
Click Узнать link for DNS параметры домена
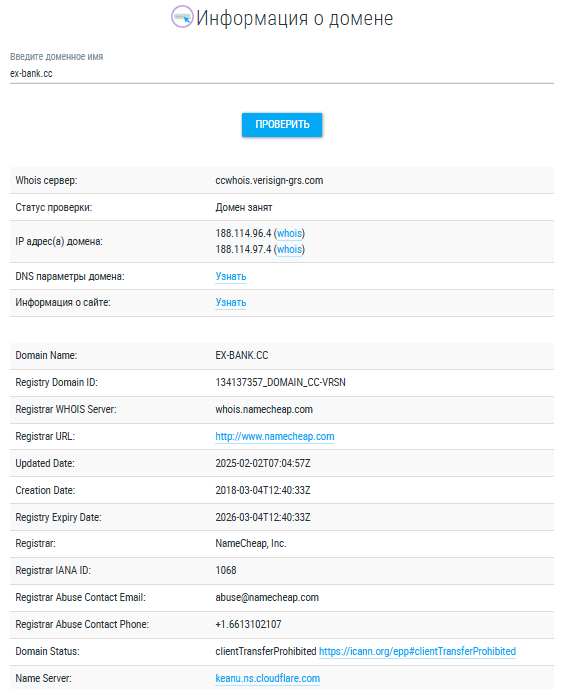(x=231, y=276)
